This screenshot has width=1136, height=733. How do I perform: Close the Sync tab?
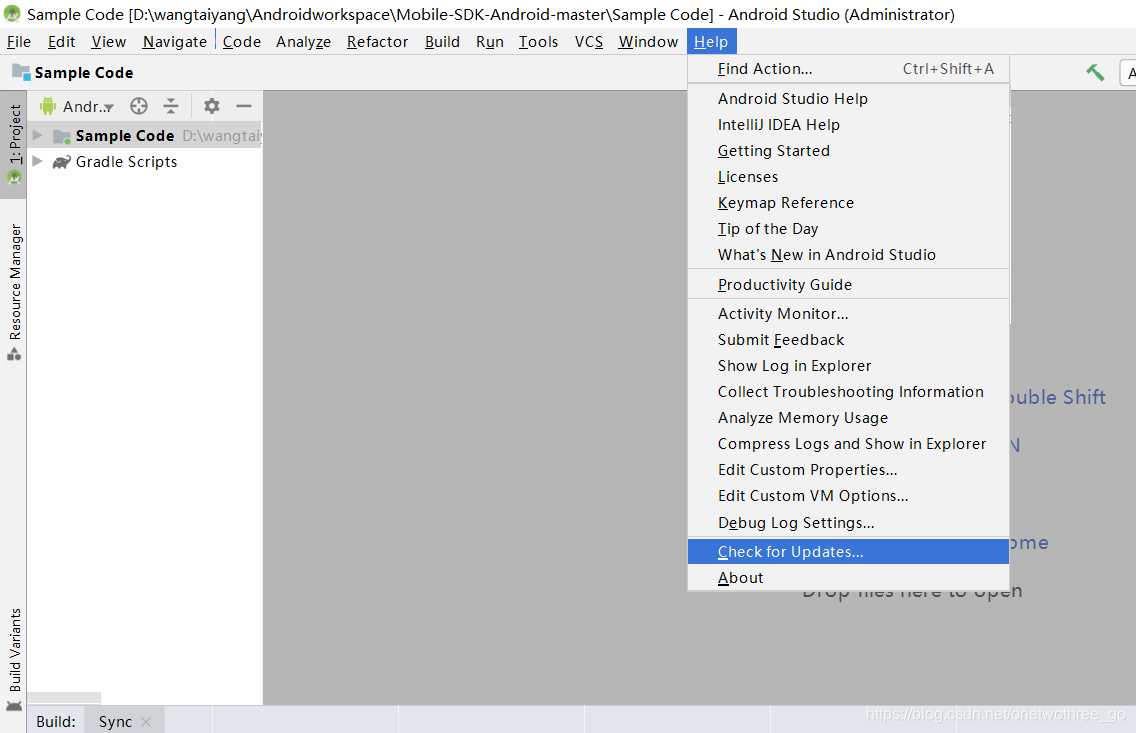146,721
